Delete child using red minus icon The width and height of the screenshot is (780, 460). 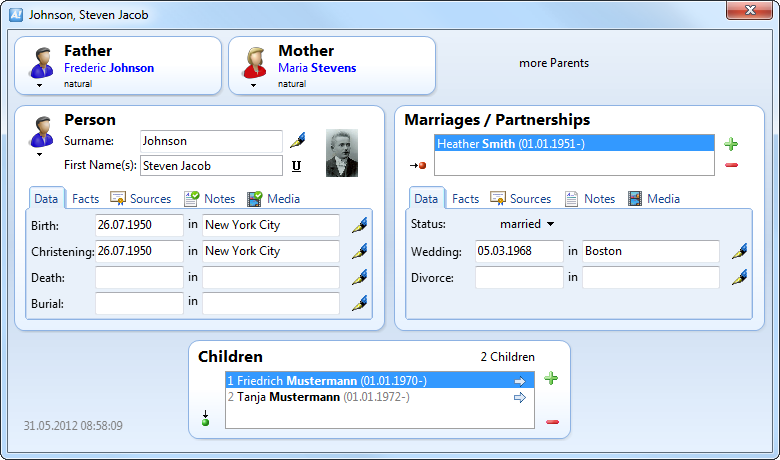coord(552,421)
